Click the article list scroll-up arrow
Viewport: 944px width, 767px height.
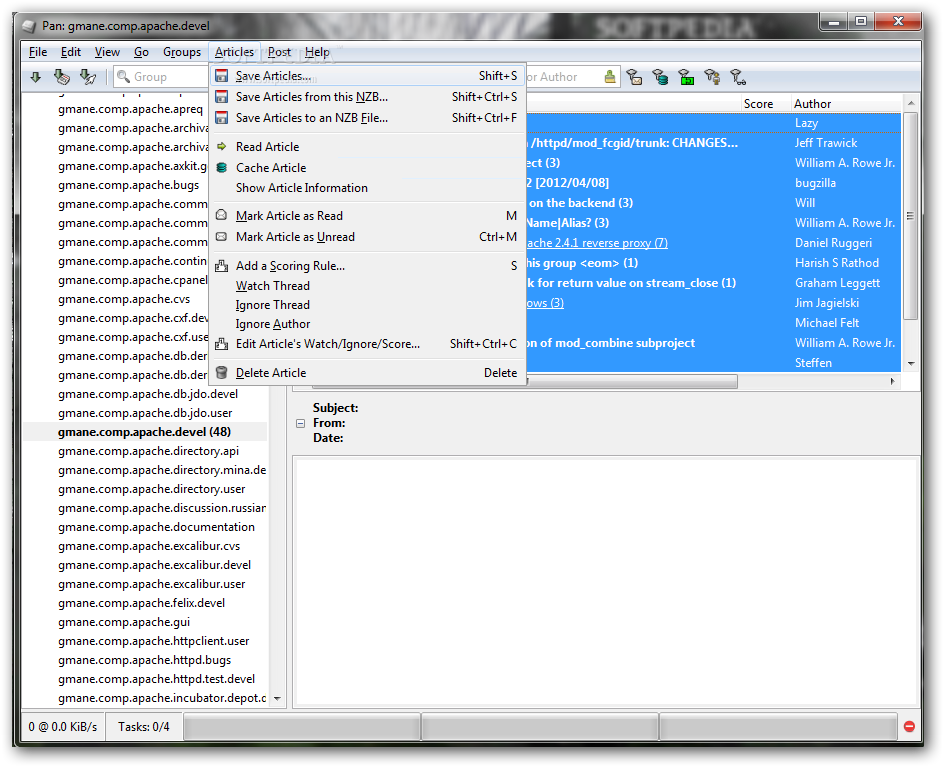tap(911, 104)
